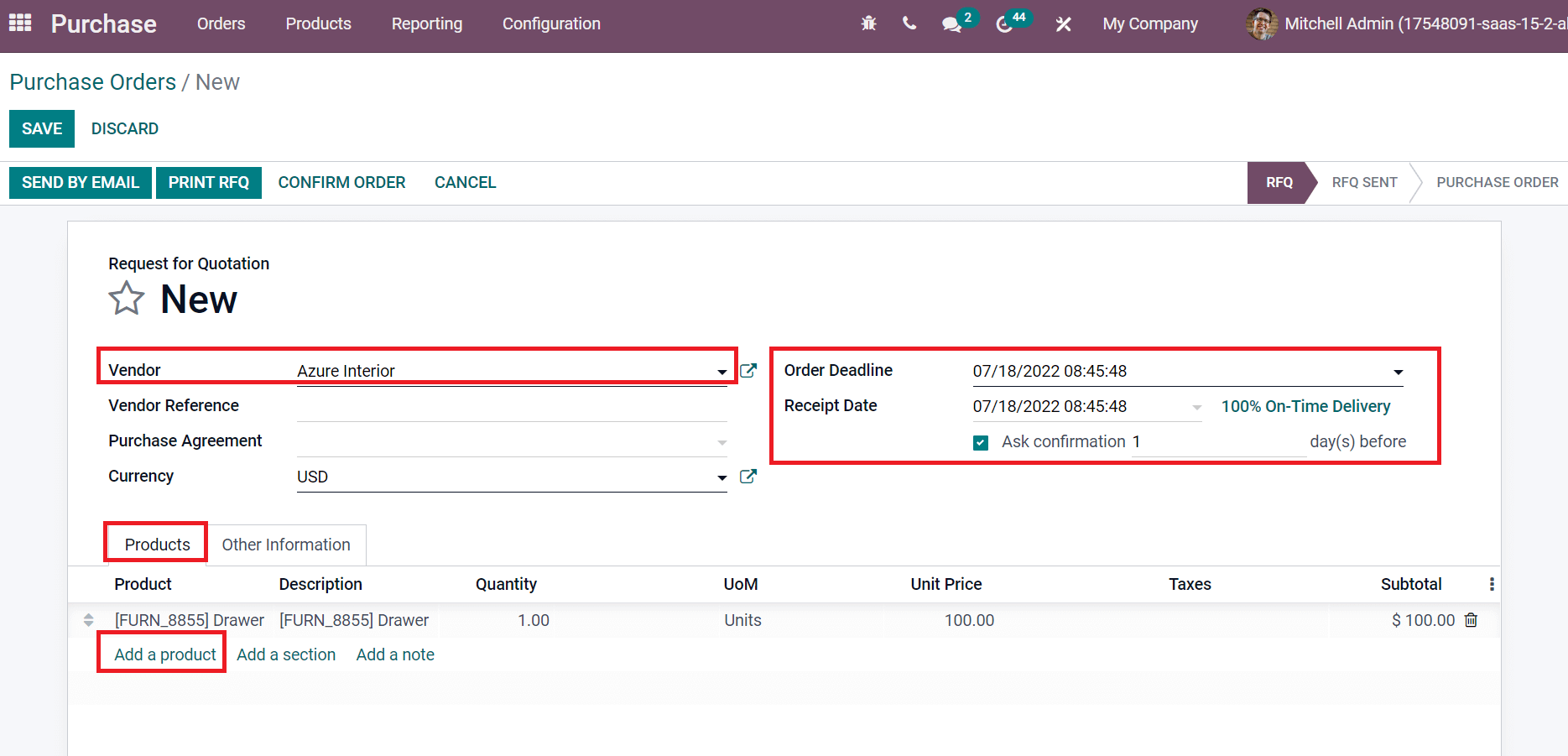Image resolution: width=1568 pixels, height=756 pixels.
Task: Click PRINT RFQ button
Action: point(209,182)
